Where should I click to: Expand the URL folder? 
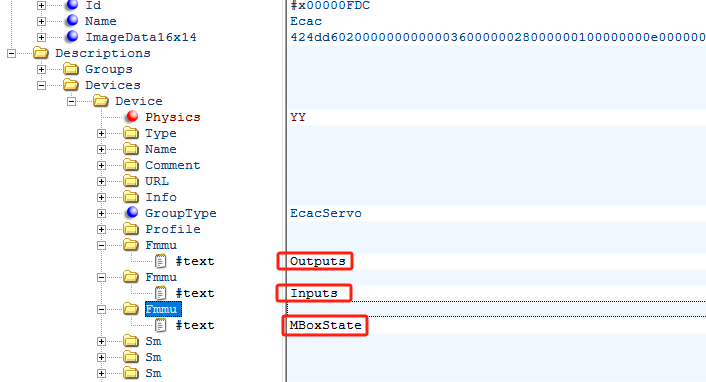click(x=101, y=181)
